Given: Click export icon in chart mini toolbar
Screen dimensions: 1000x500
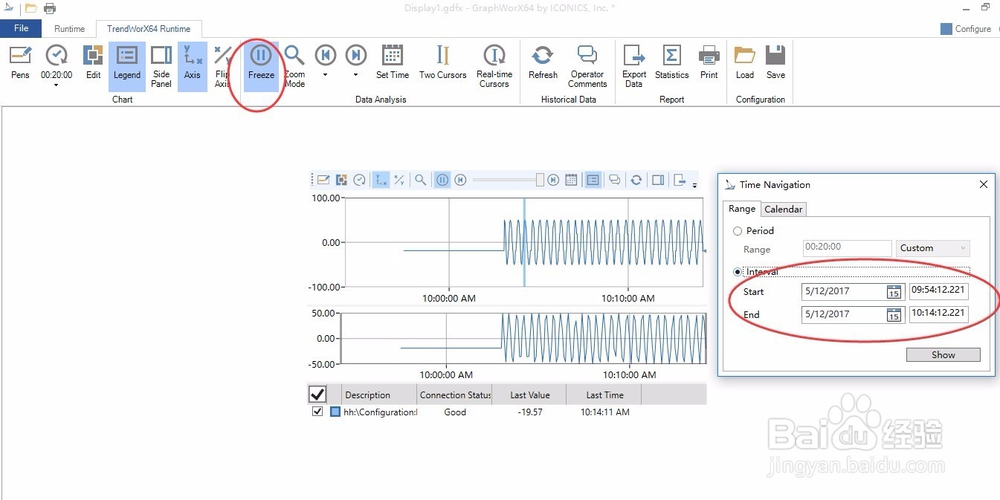Looking at the screenshot, I should point(680,180).
